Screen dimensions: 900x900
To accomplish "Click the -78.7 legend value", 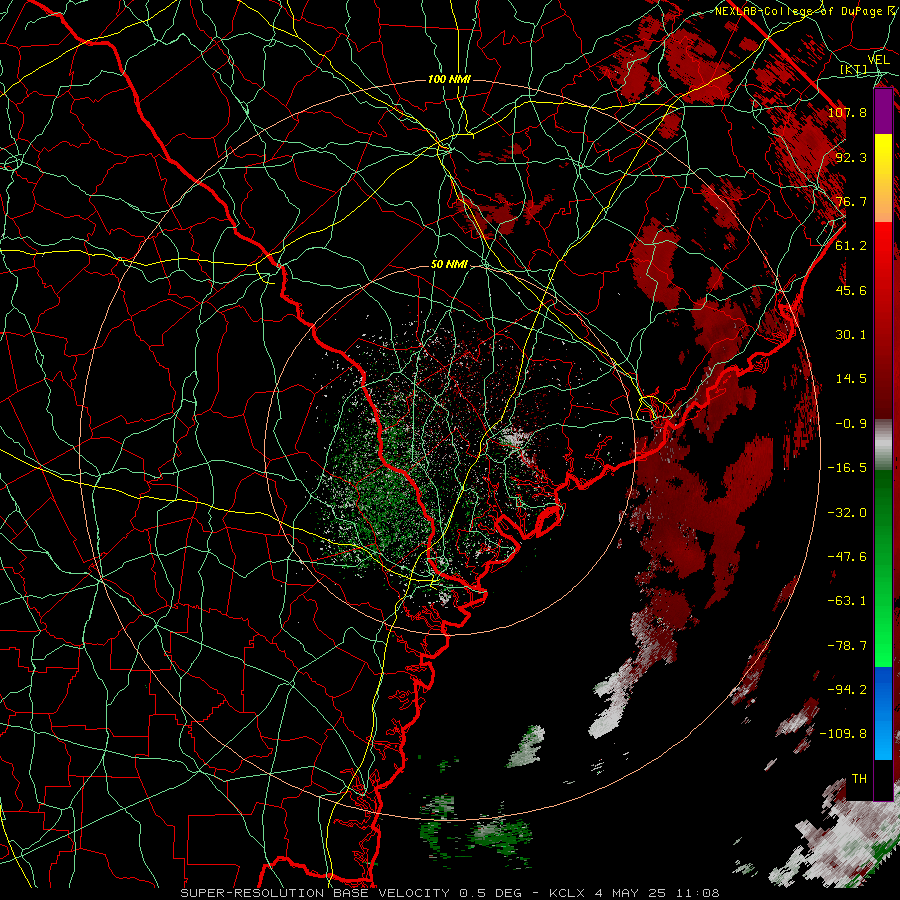I will 847,646.
